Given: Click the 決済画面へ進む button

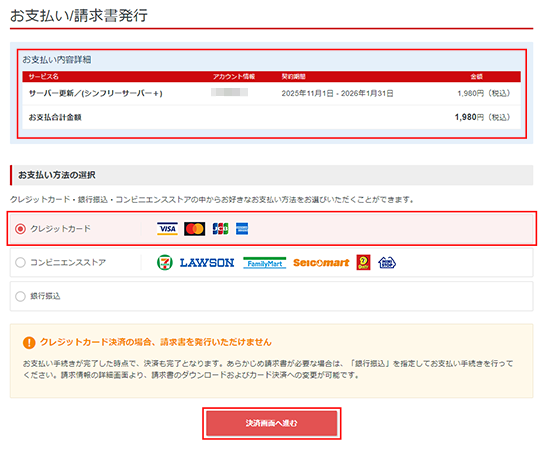Looking at the screenshot, I should tap(271, 423).
